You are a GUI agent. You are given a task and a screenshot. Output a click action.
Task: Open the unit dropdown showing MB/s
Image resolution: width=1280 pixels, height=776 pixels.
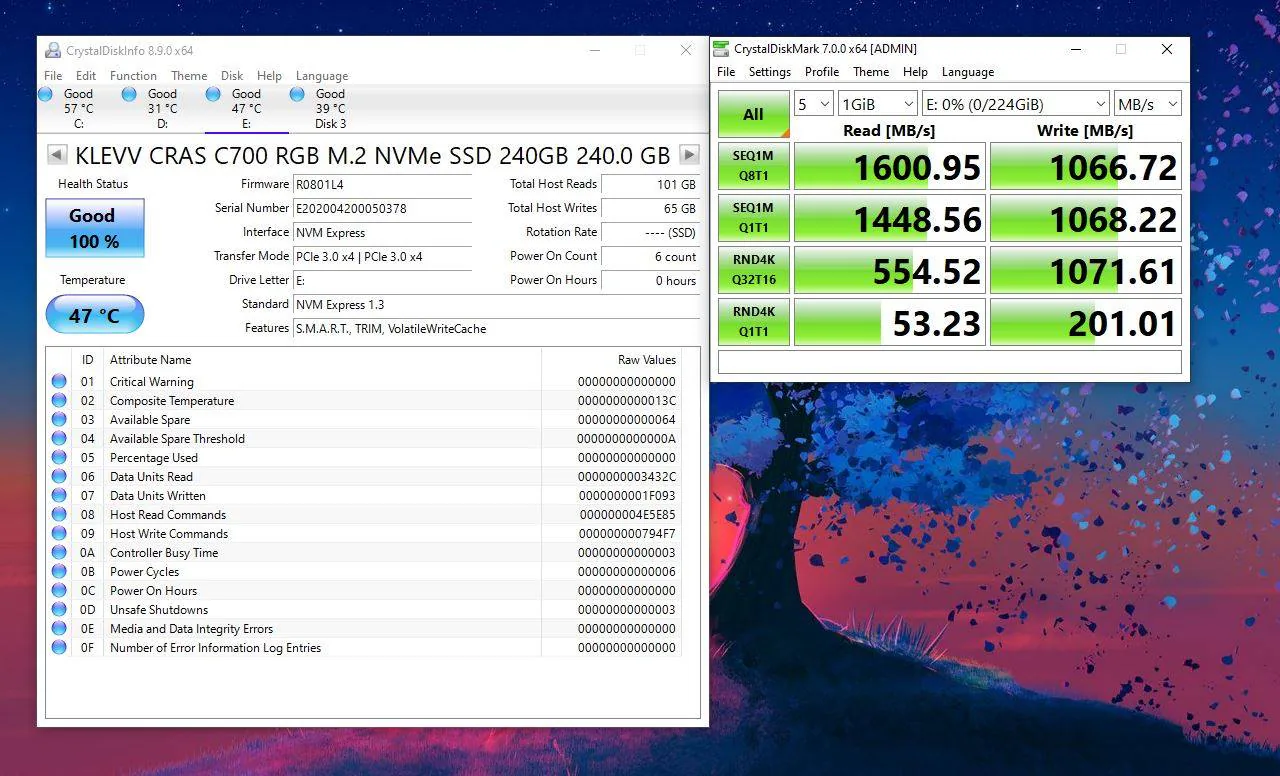[x=1148, y=104]
